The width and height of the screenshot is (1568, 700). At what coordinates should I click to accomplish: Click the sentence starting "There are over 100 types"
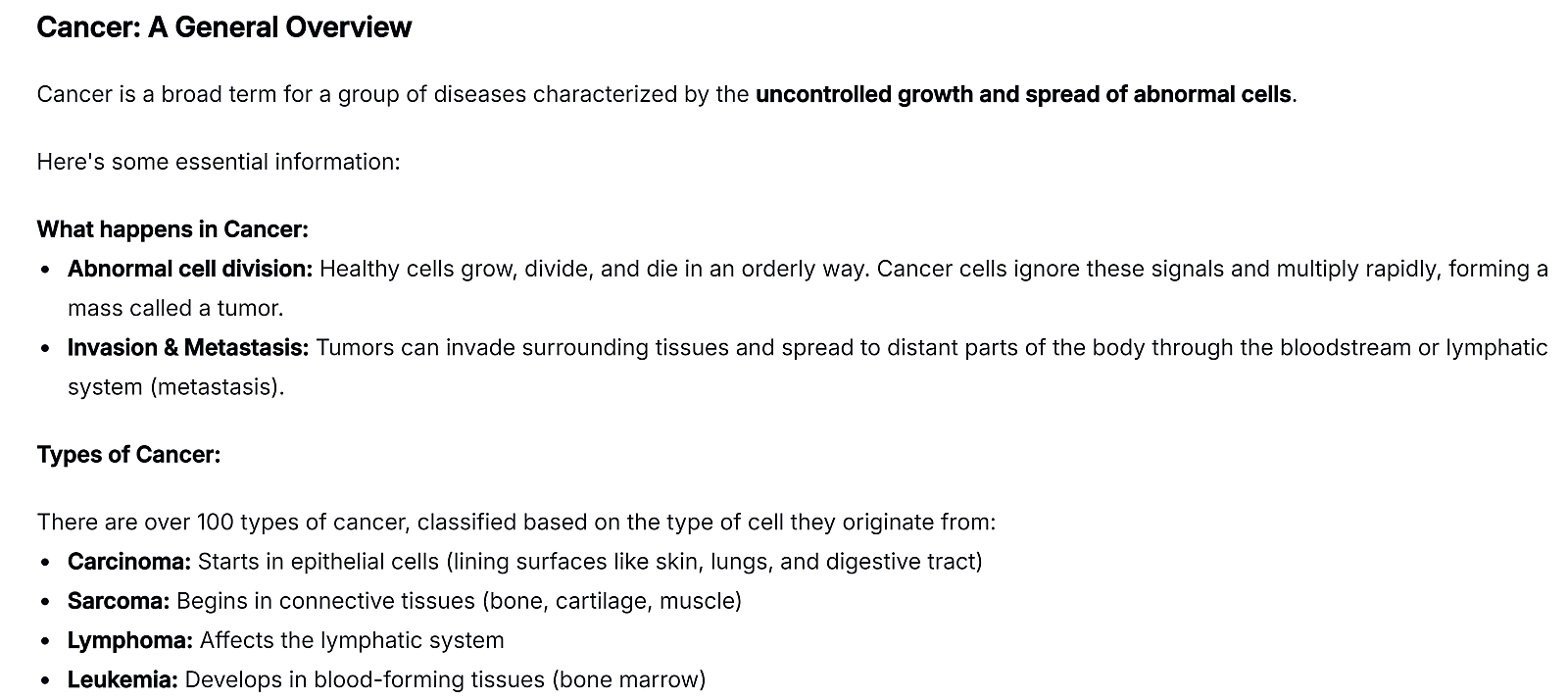pyautogui.click(x=515, y=522)
